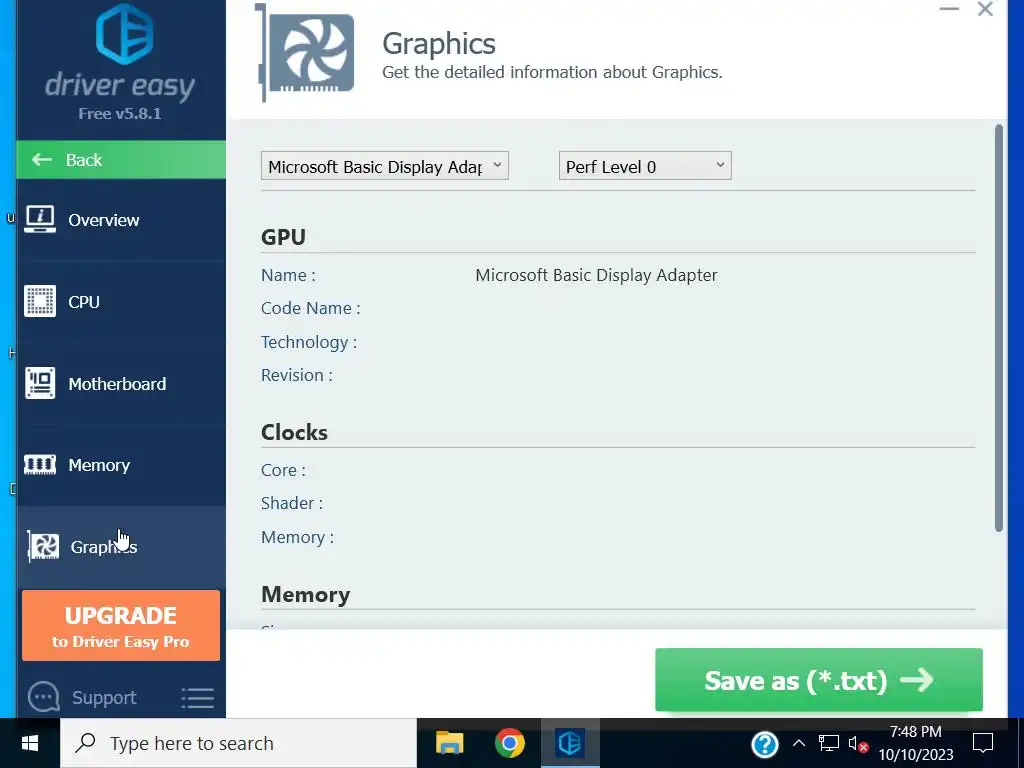Click the GPU name value 'Microsoft Basic Display Adapter'
Image resolution: width=1024 pixels, height=768 pixels.
point(596,275)
